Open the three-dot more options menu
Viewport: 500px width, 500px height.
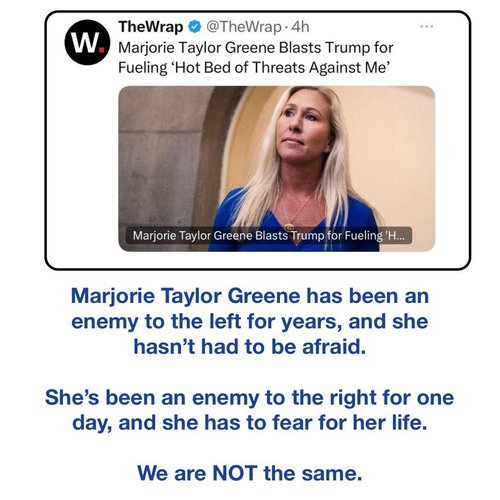pos(427,26)
